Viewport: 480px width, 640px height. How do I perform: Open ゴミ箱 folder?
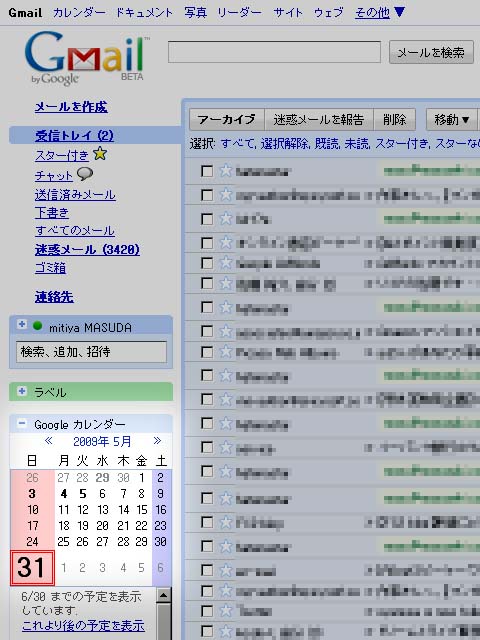[50, 268]
